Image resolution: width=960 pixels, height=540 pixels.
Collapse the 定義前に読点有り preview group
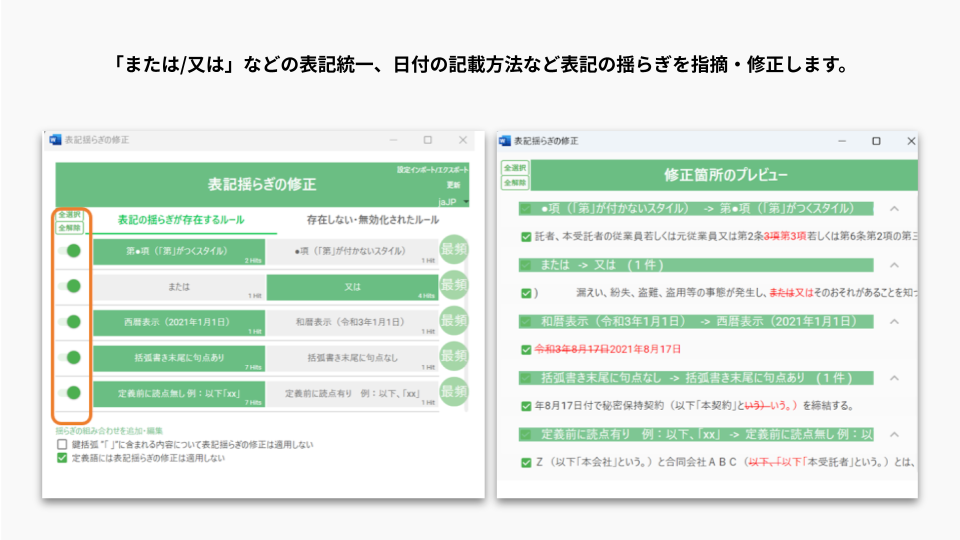(x=894, y=434)
